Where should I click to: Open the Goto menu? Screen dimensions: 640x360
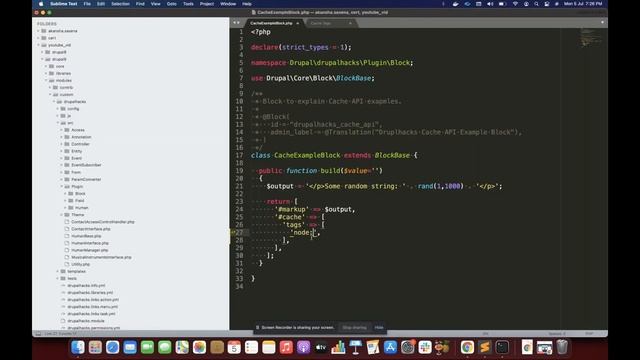click(x=171, y=4)
